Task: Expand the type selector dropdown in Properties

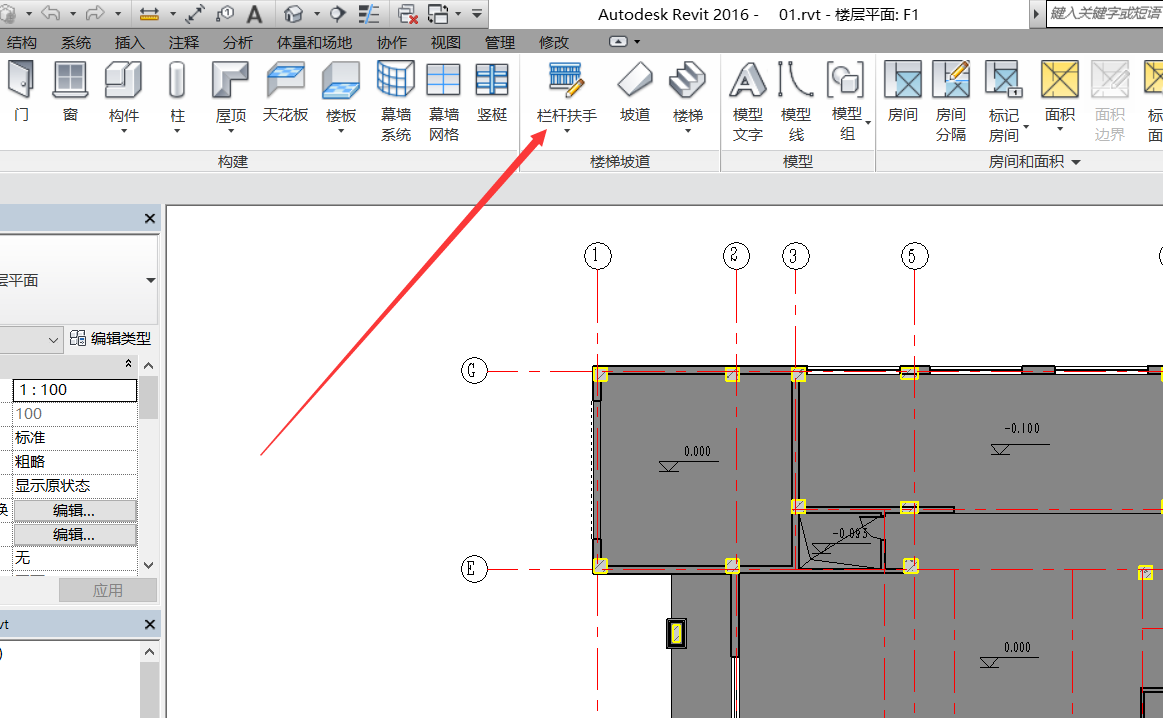Action: click(150, 281)
